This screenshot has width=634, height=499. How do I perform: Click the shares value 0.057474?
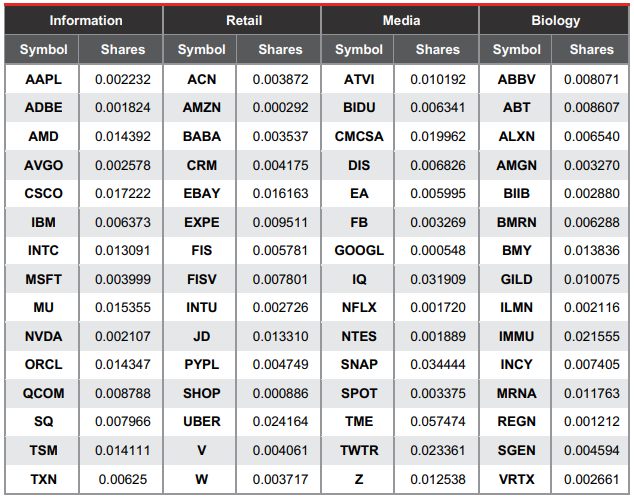pyautogui.click(x=436, y=422)
